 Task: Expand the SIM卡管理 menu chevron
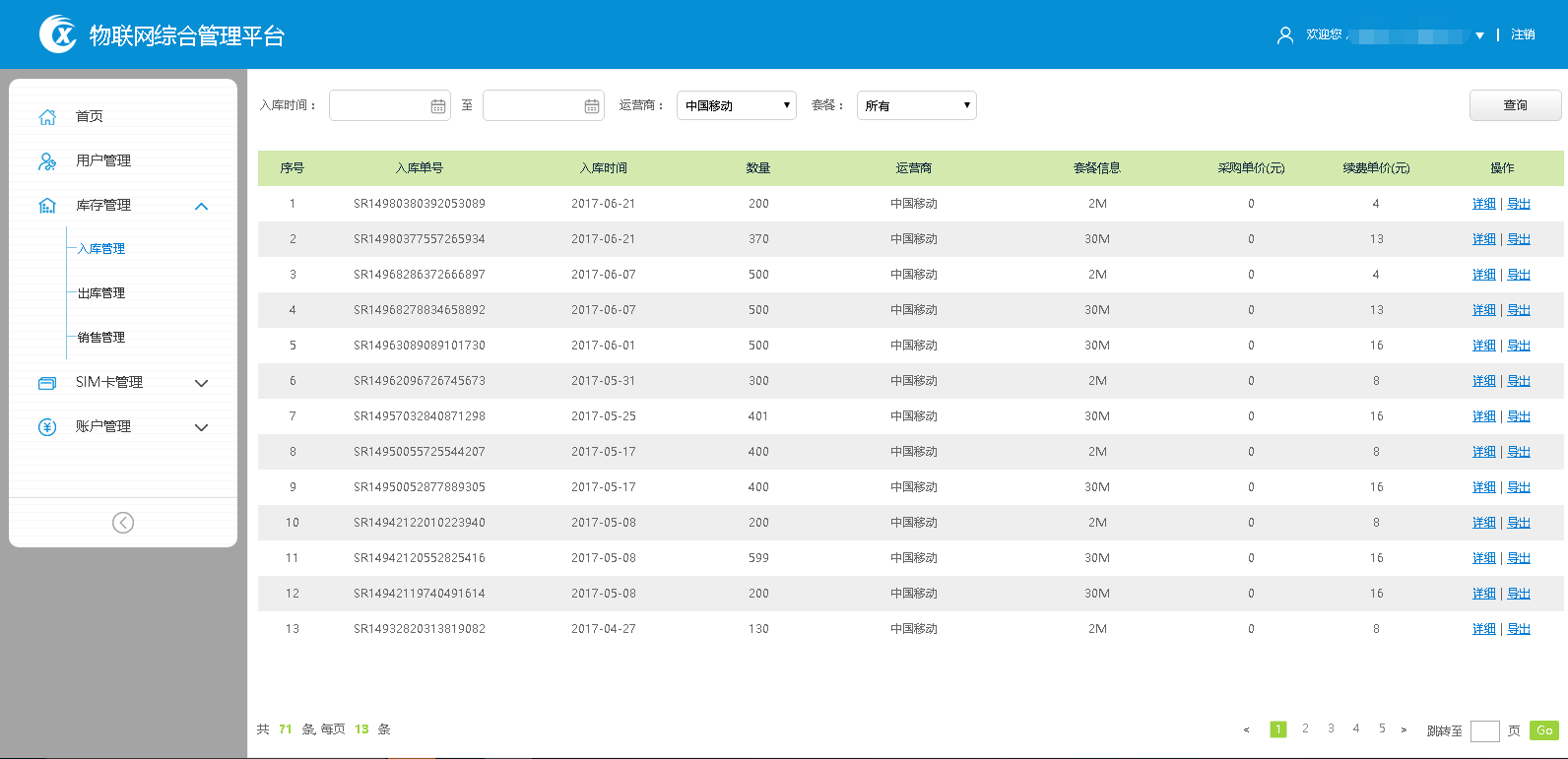[202, 383]
